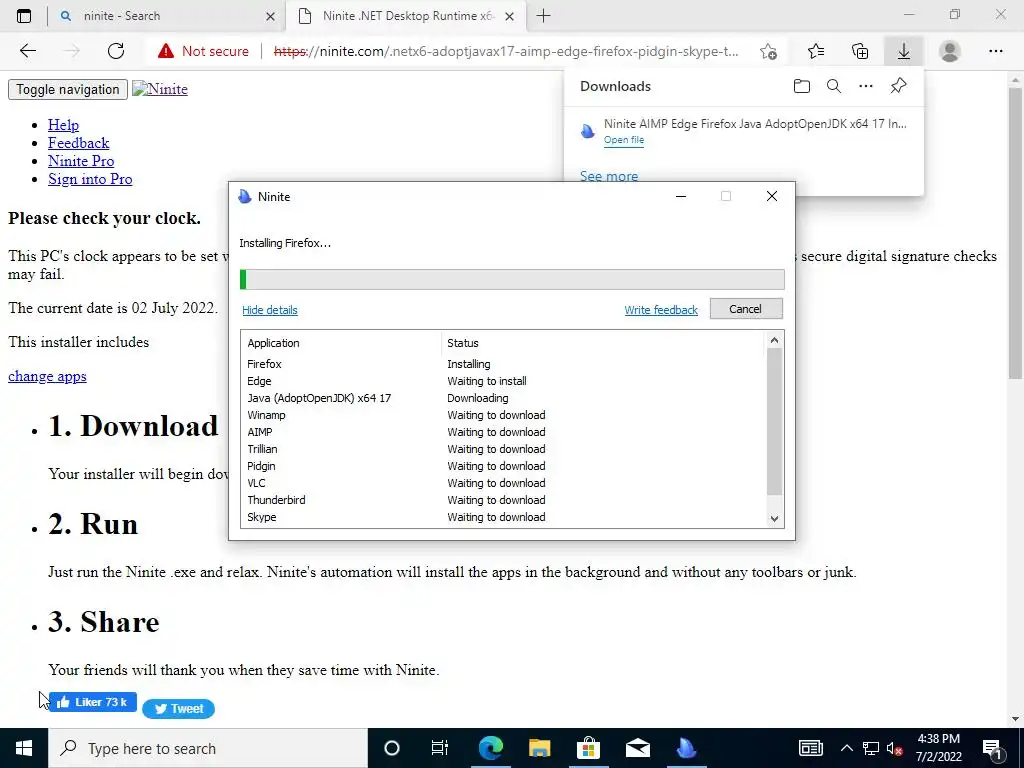This screenshot has height=768, width=1024.
Task: Click the Toggle navigation button
Action: coord(68,89)
